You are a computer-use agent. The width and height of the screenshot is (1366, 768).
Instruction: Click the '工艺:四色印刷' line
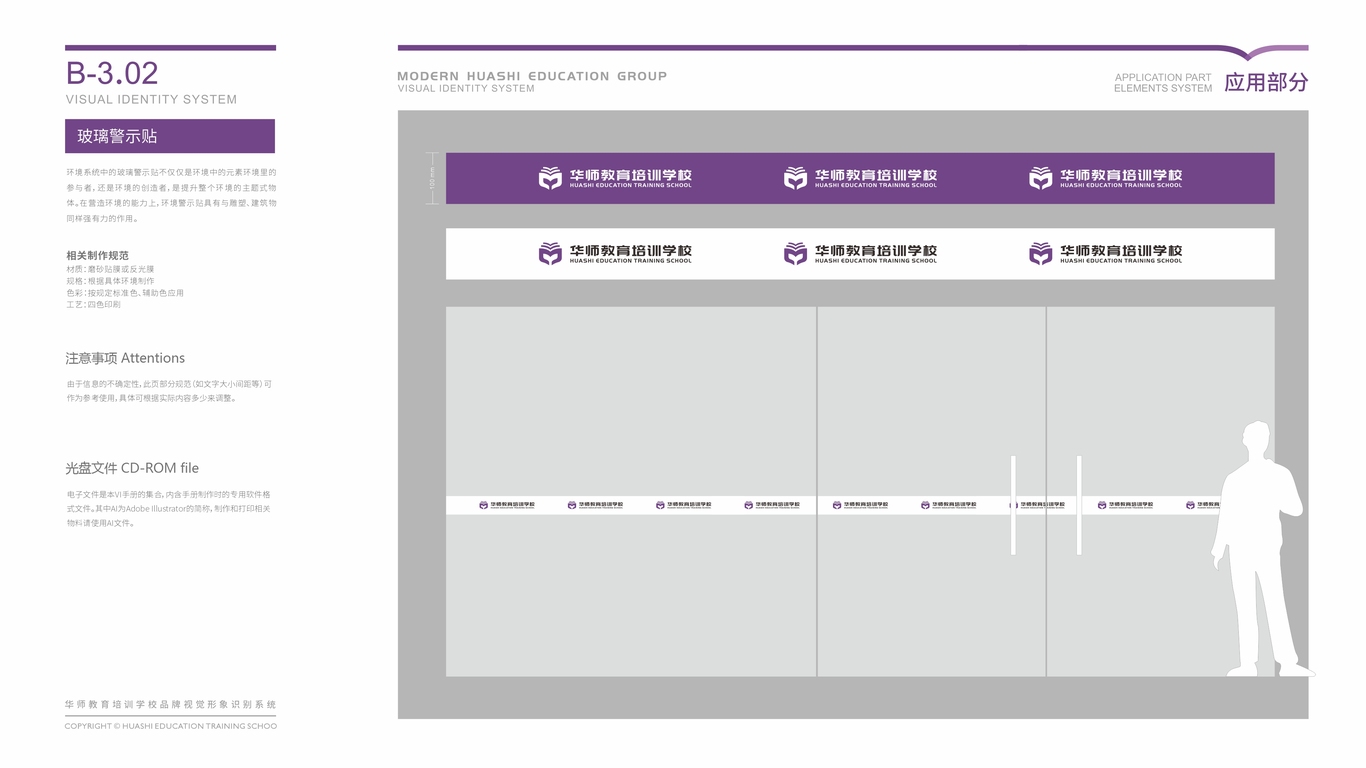coord(93,305)
